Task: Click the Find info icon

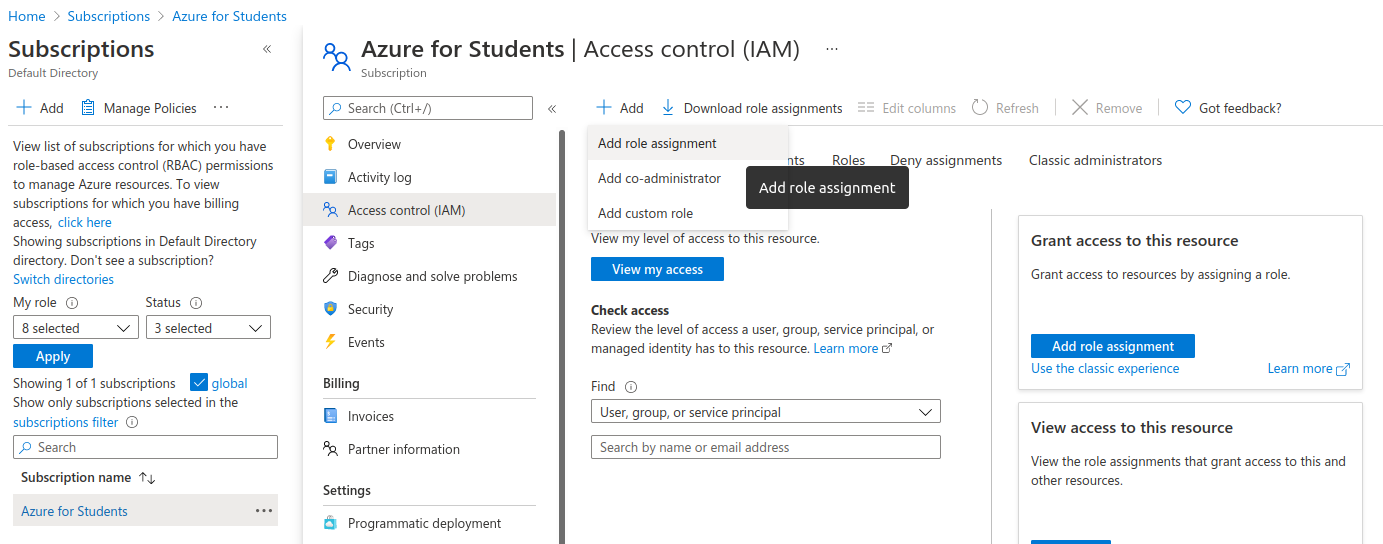Action: pyautogui.click(x=631, y=387)
